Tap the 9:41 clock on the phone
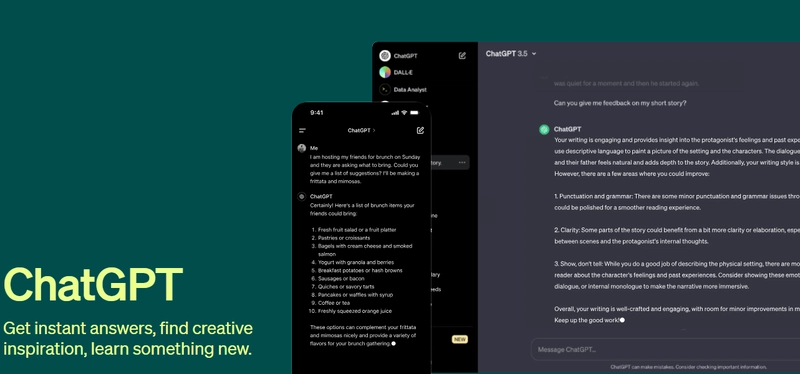 (317, 113)
